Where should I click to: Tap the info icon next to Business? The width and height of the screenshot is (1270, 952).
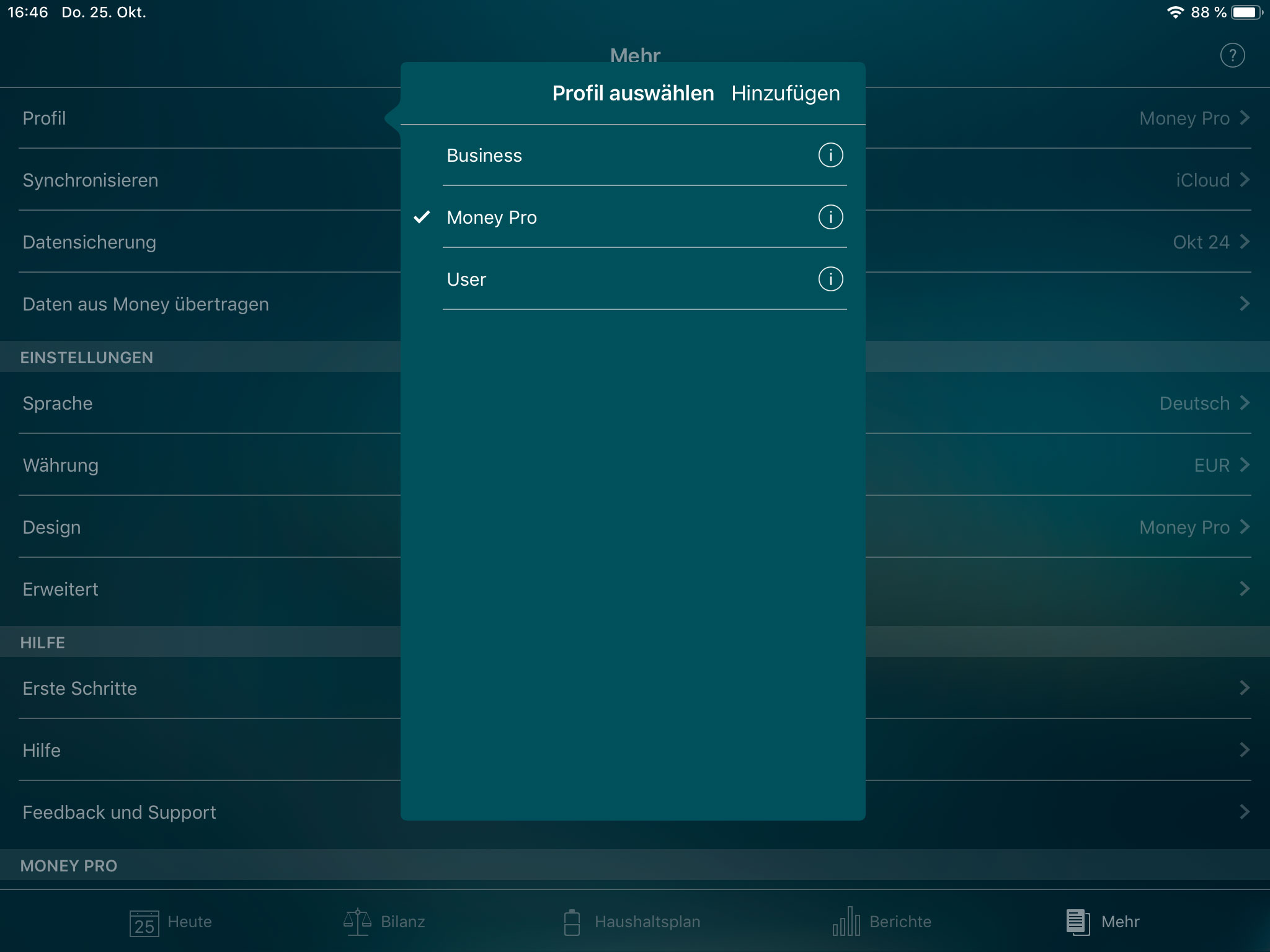tap(830, 155)
